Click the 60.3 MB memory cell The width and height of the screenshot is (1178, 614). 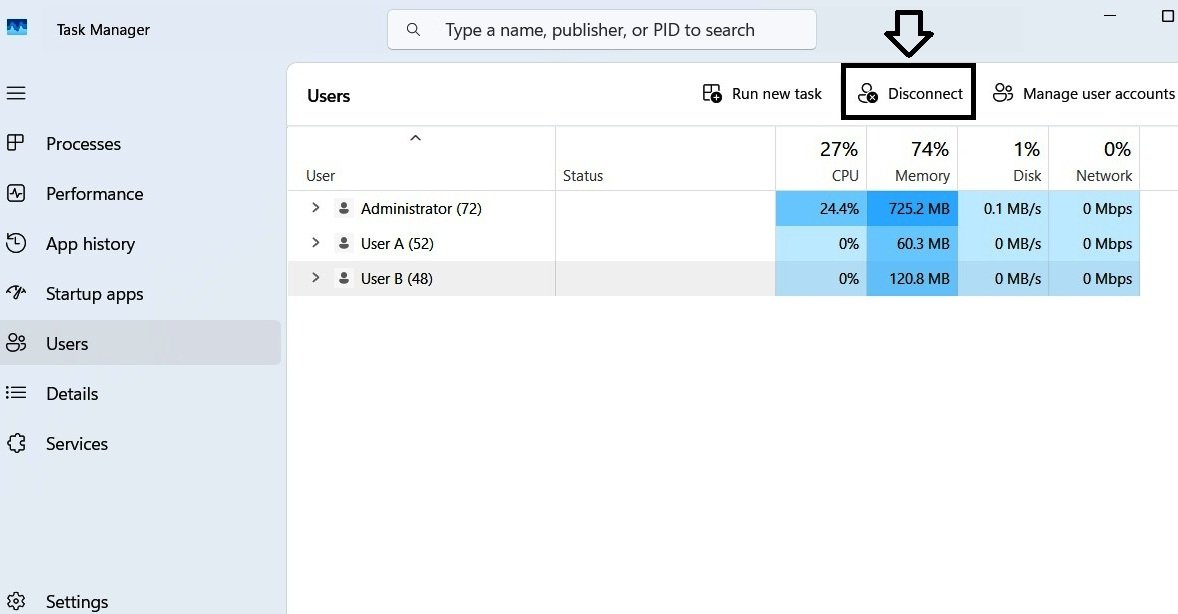pyautogui.click(x=912, y=243)
